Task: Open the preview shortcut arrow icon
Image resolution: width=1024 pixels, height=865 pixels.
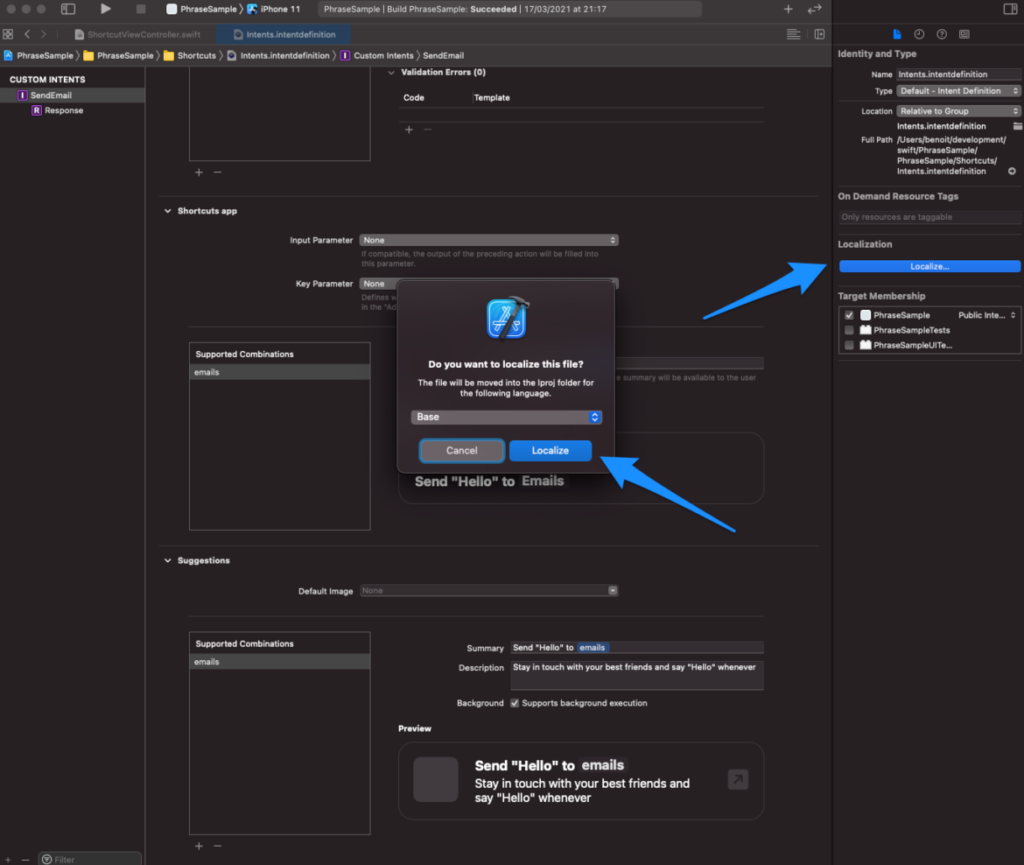Action: coord(738,779)
